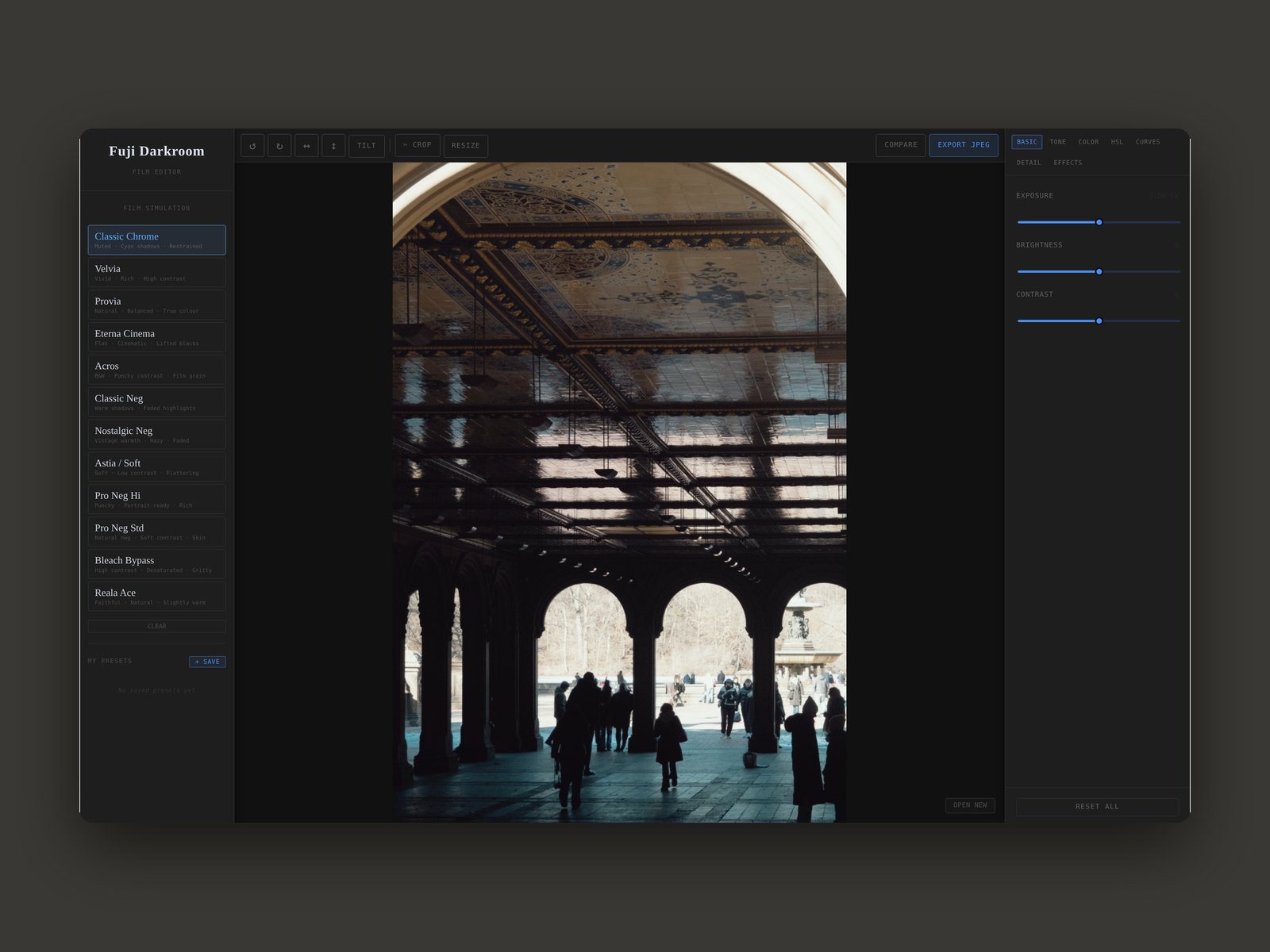Image resolution: width=1270 pixels, height=952 pixels.
Task: Open the Effects tab
Action: (1068, 163)
